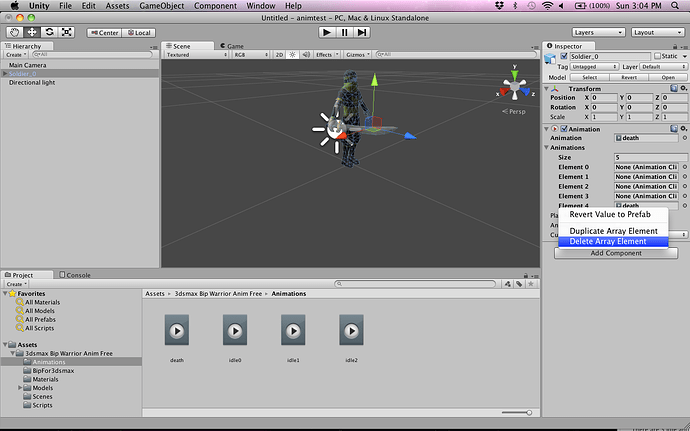Expand the Soldier_0 hierarchy item

5,74
